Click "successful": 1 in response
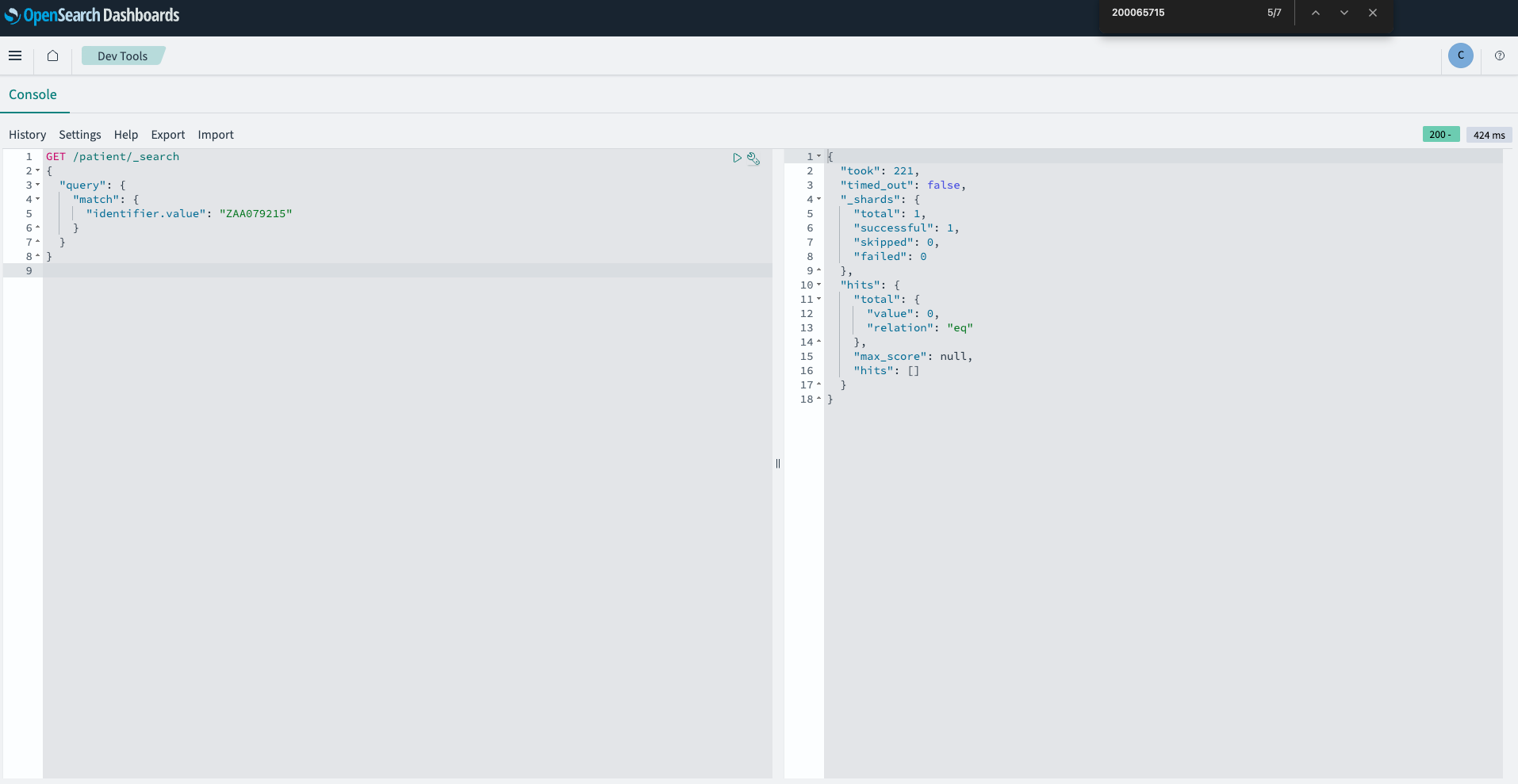Image resolution: width=1518 pixels, height=784 pixels. pos(906,228)
